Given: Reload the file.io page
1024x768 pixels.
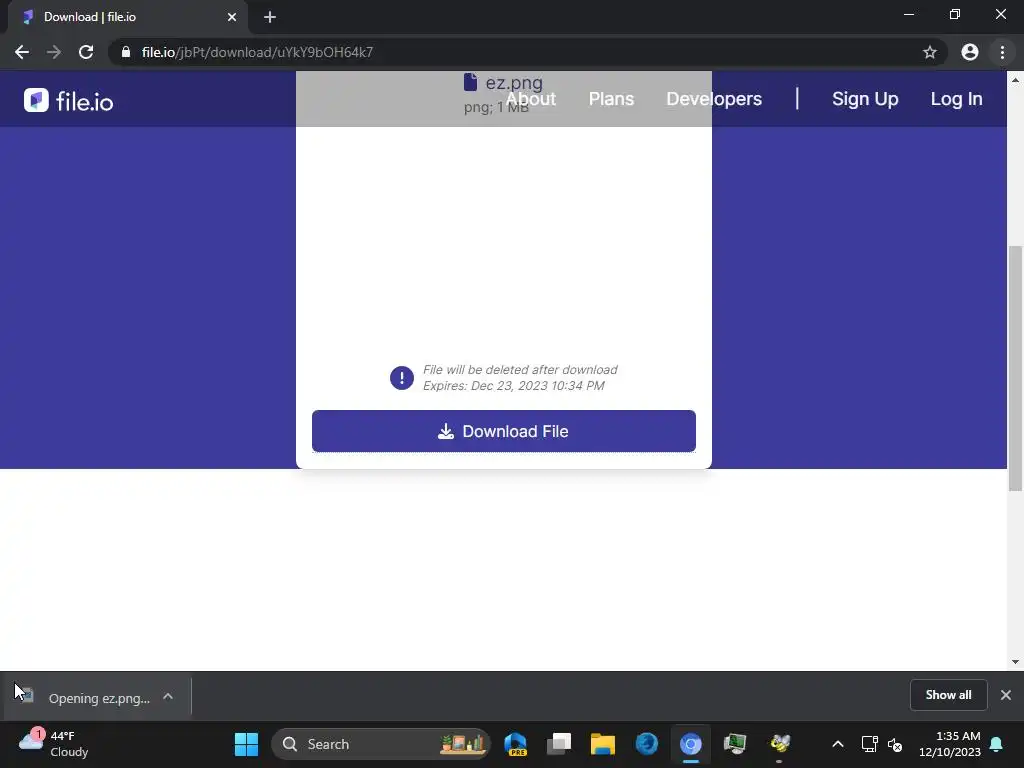Looking at the screenshot, I should [x=86, y=52].
